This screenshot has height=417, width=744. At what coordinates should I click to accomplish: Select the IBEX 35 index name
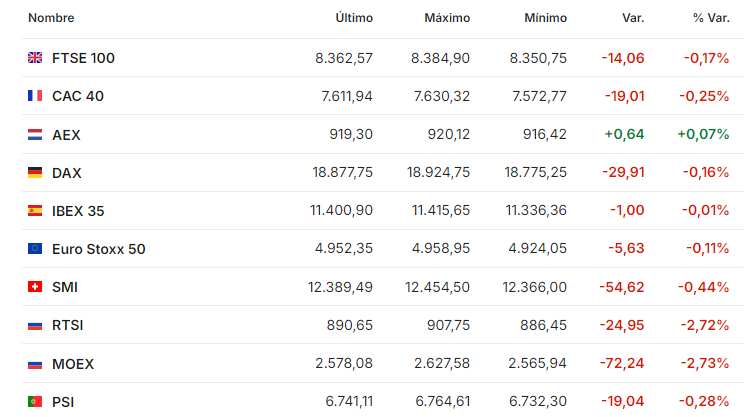point(78,211)
